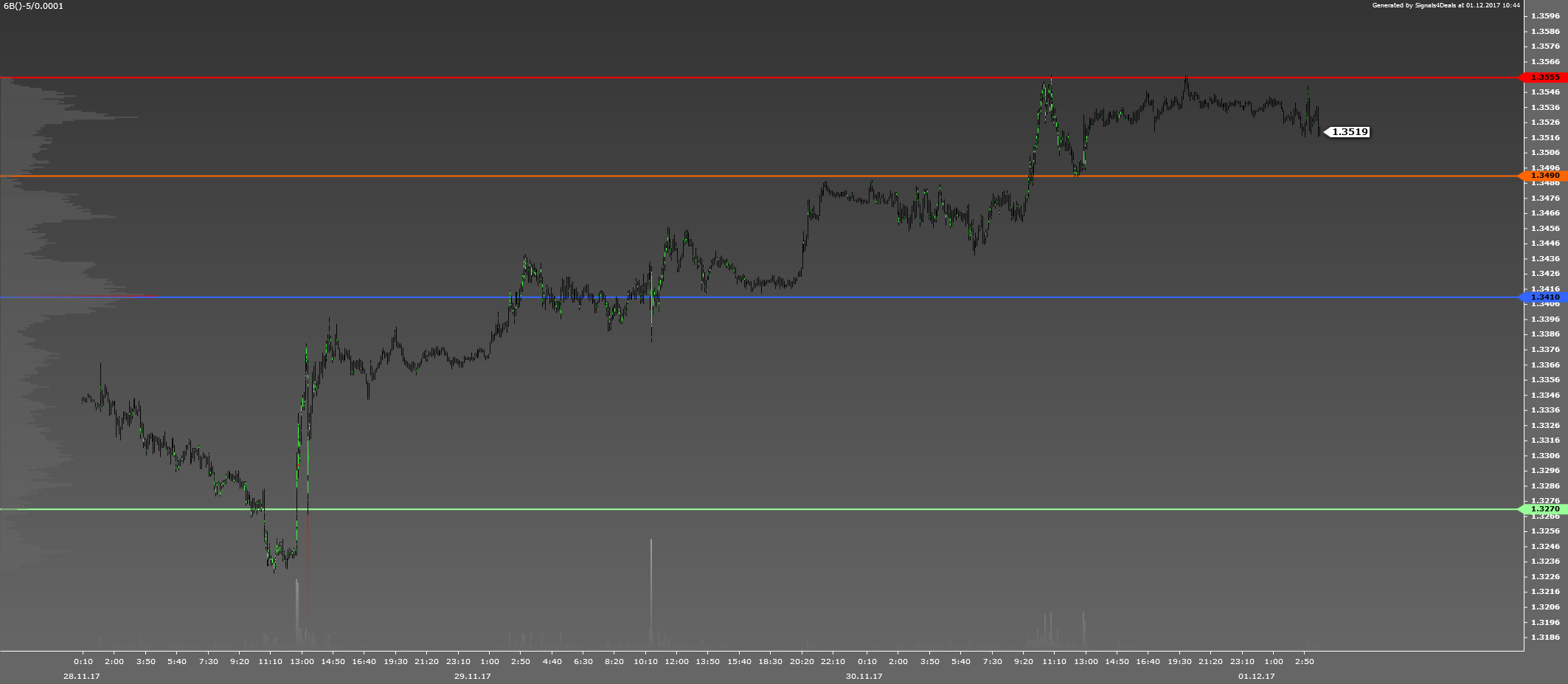Viewport: 1568px width, 684px height.
Task: Click the 20:20 time axis label
Action: [x=802, y=661]
